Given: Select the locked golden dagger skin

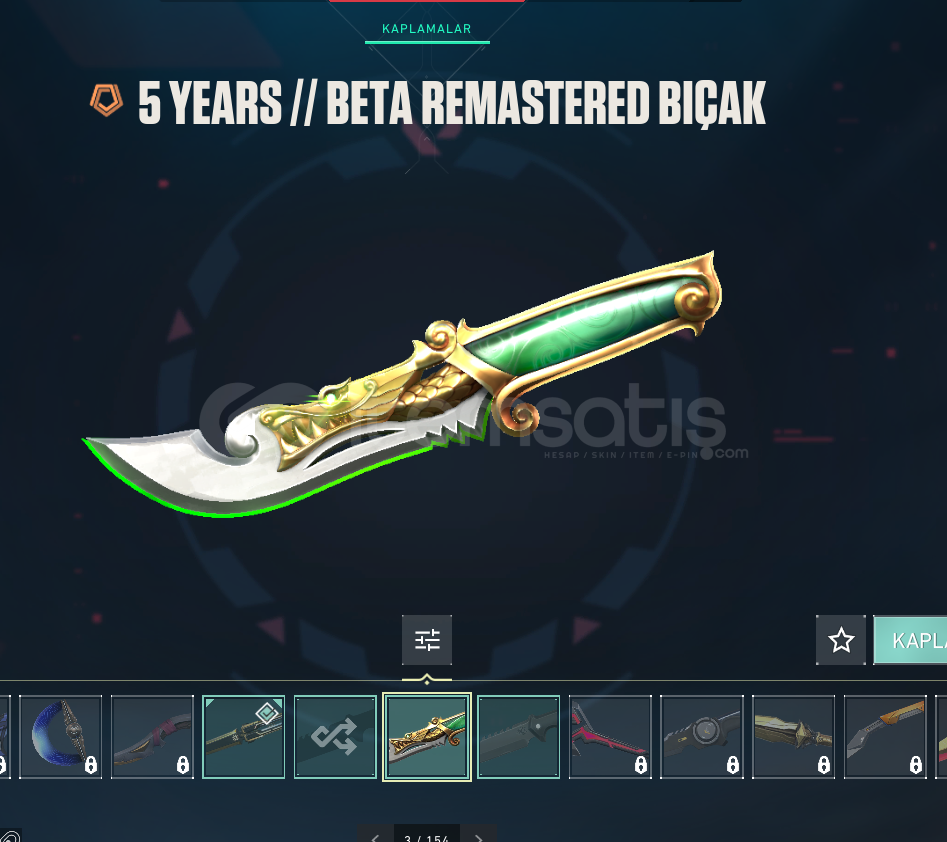Looking at the screenshot, I should pos(794,736).
